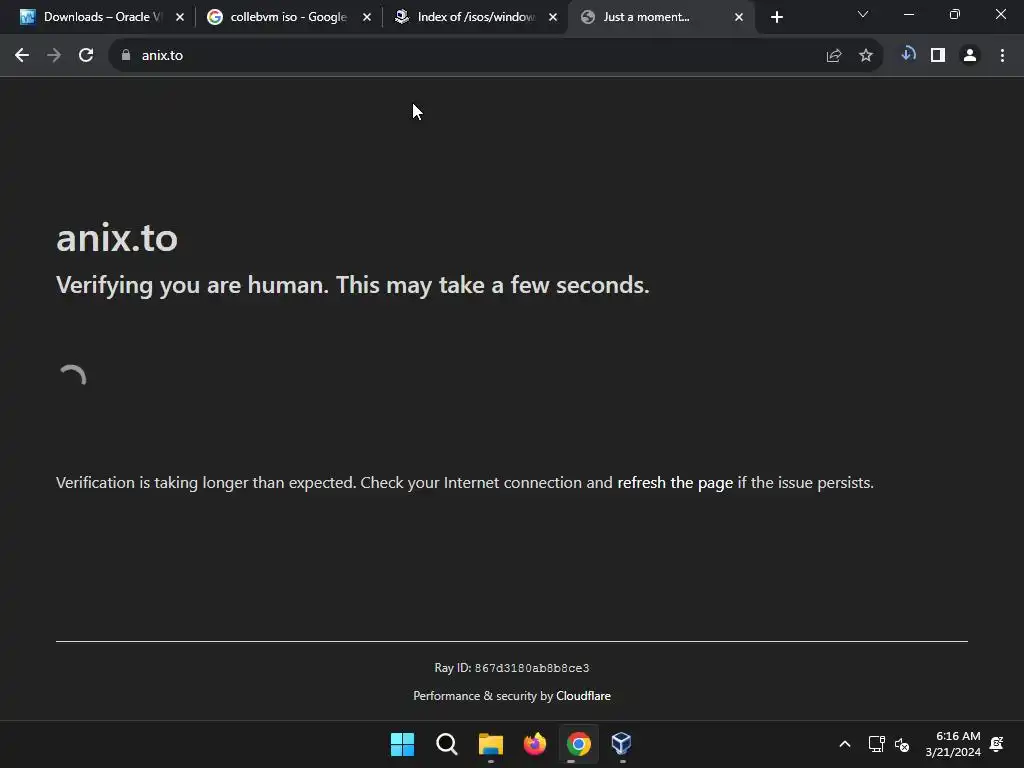Minimize the Chrome window
Screen dimensions: 1024x768
(908, 14)
